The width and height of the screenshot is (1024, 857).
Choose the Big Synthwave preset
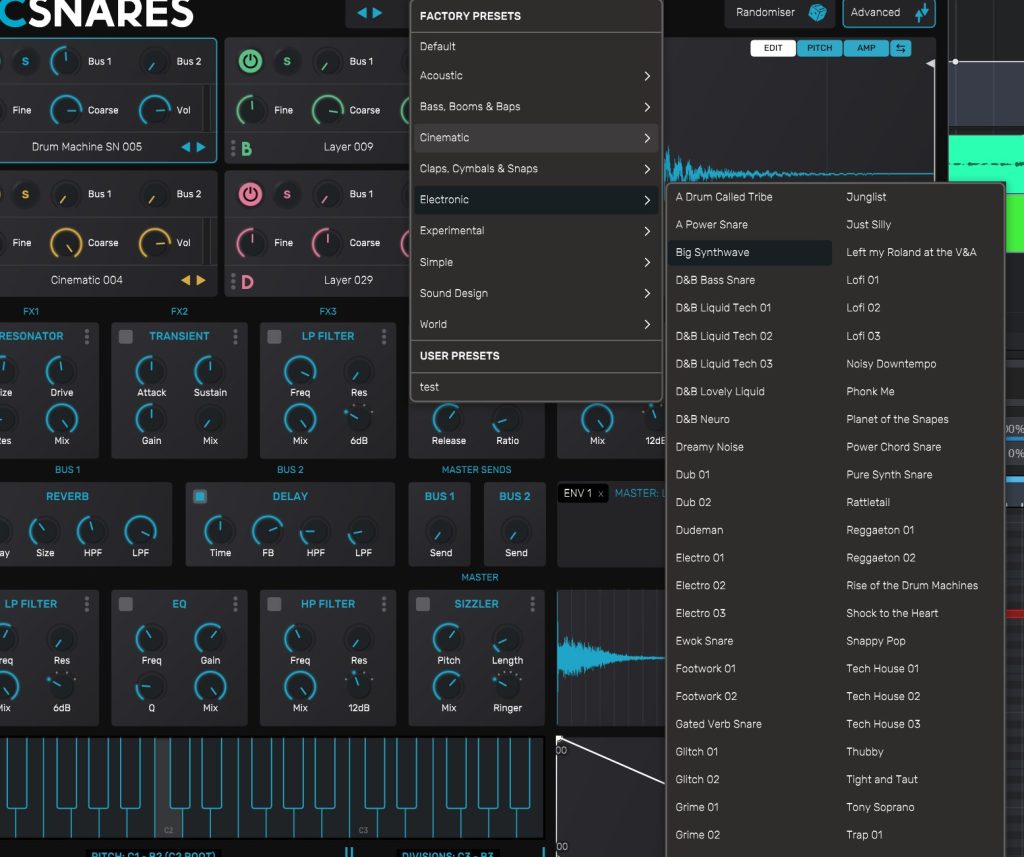click(x=712, y=253)
